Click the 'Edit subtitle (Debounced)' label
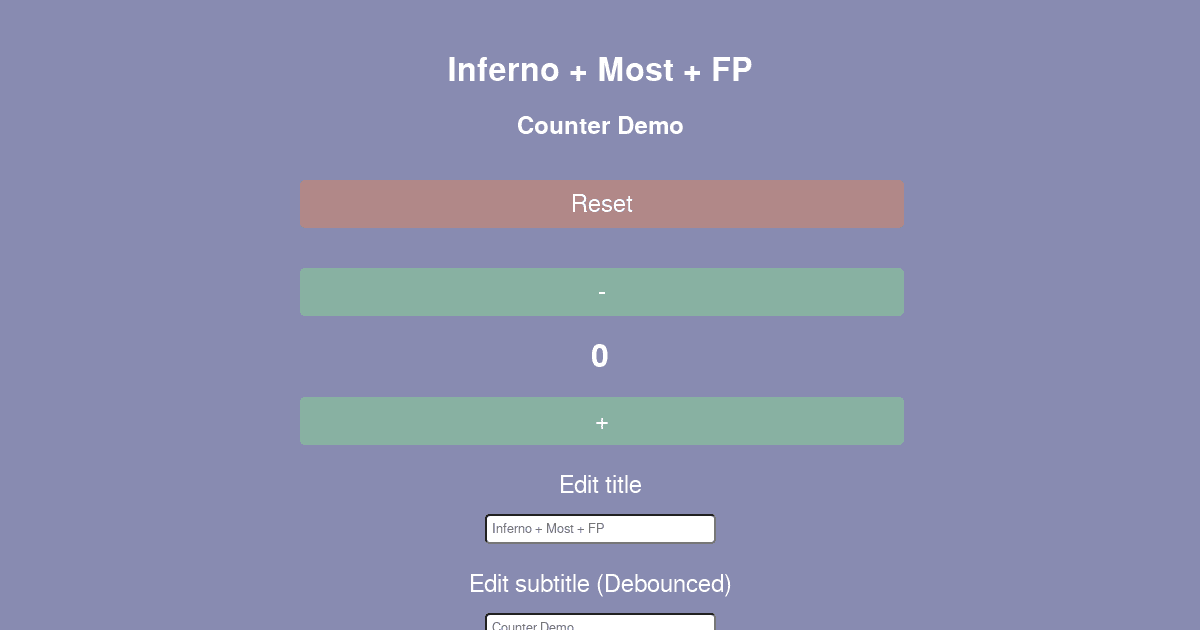Screen dimensions: 1200x630 tap(600, 584)
